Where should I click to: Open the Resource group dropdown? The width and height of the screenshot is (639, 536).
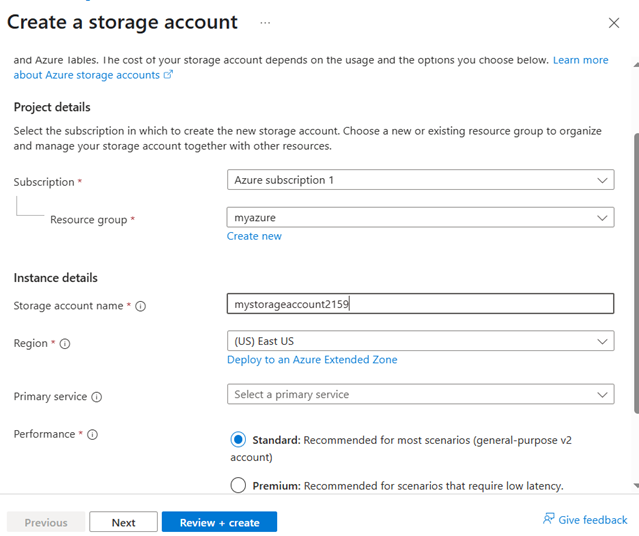coord(420,217)
